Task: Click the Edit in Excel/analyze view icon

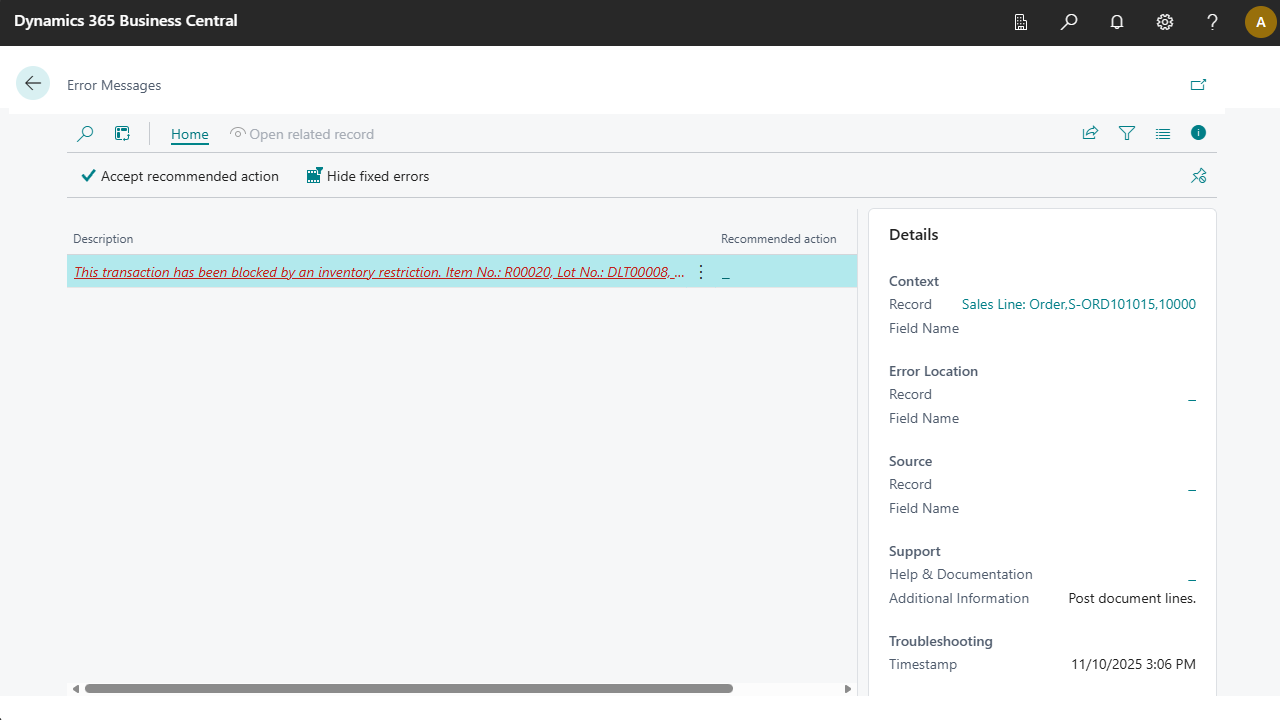Action: [122, 134]
